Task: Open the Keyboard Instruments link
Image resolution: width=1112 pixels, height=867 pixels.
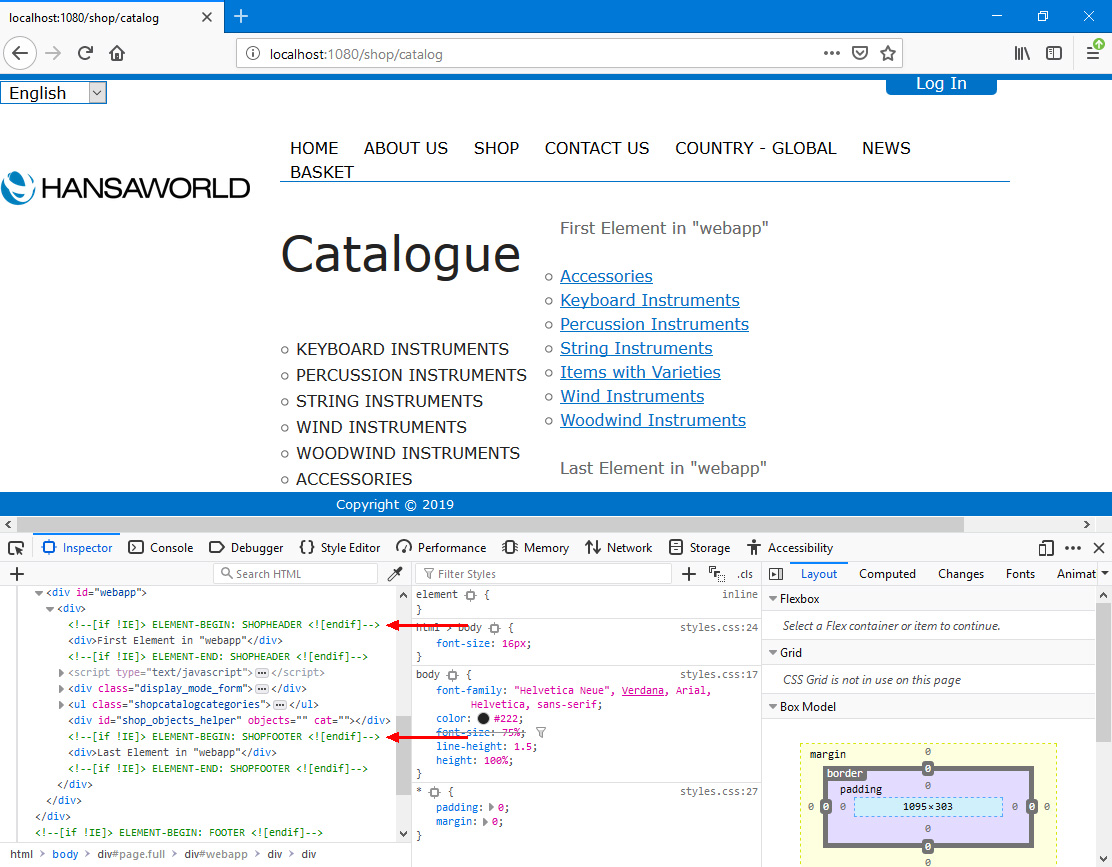Action: coord(650,301)
